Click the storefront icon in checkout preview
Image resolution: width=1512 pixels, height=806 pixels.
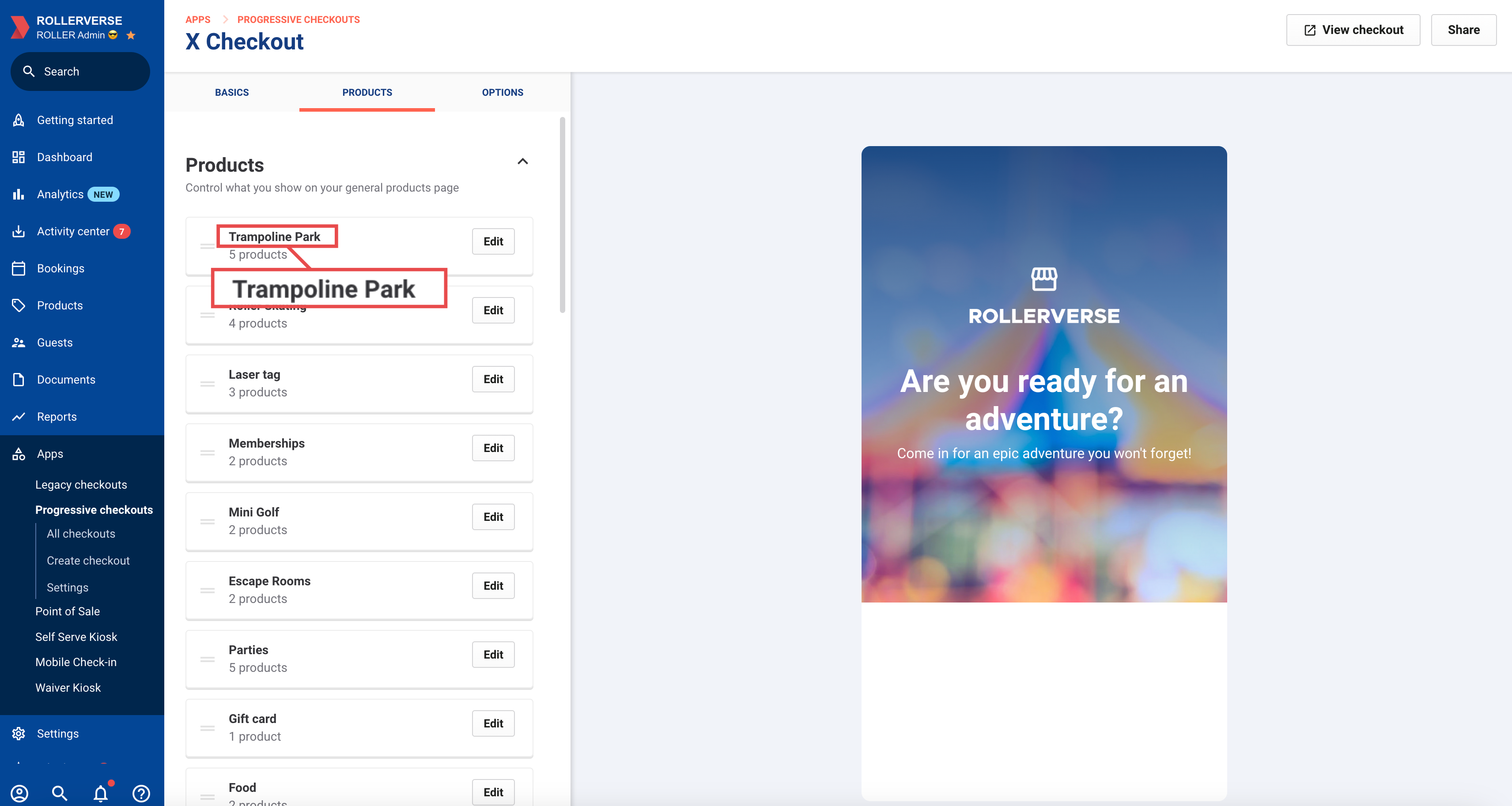click(x=1043, y=279)
